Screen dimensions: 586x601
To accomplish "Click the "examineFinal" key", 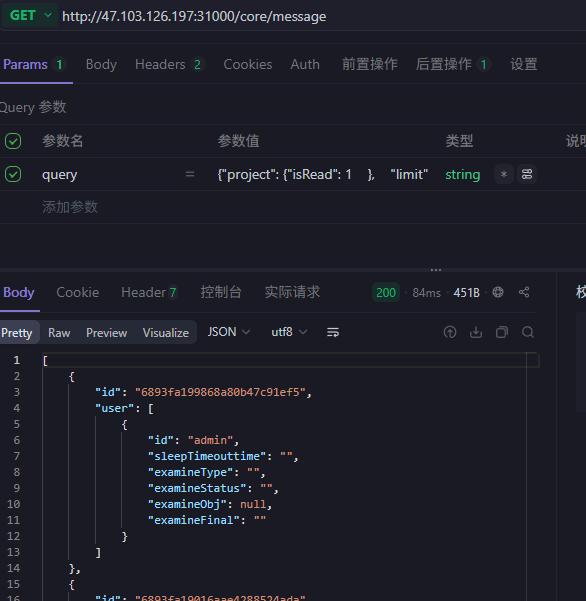I will point(194,520).
